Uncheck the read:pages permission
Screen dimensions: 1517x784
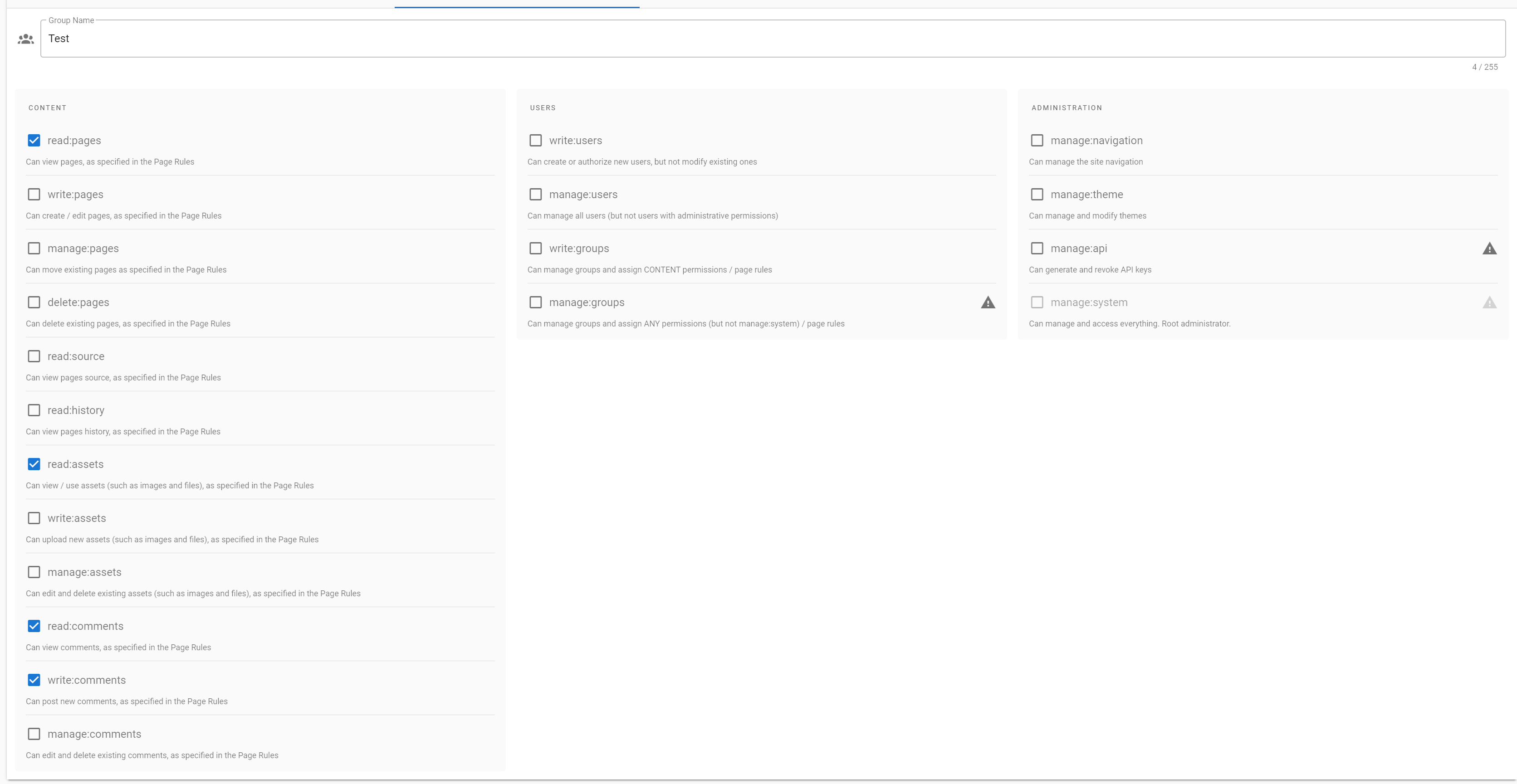click(34, 140)
